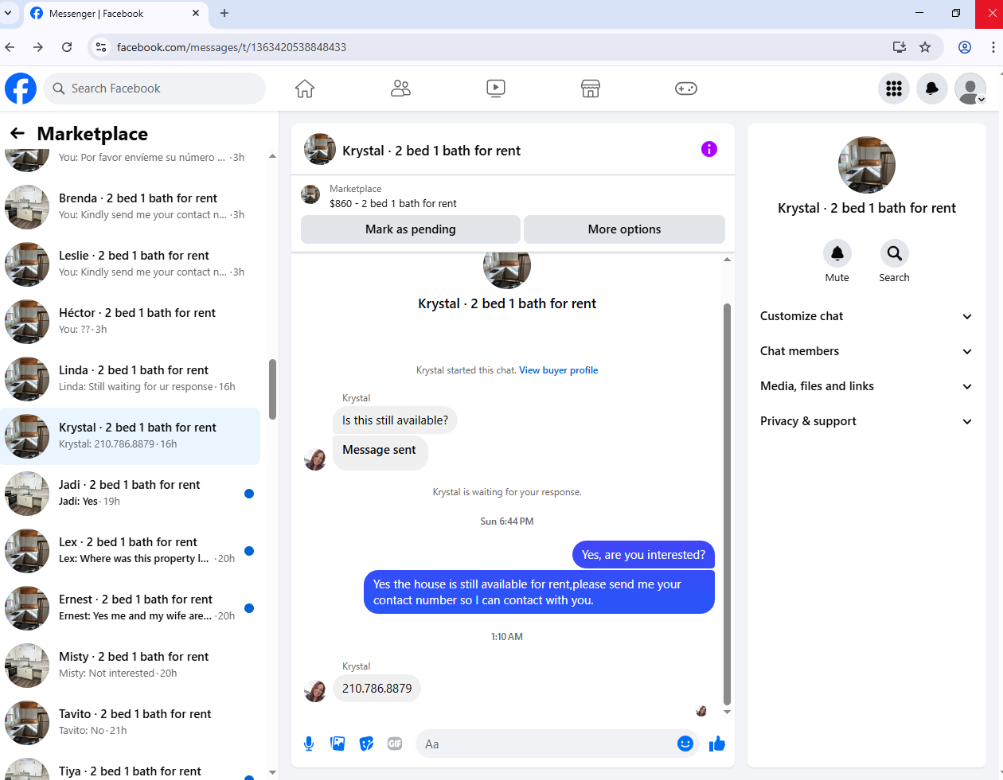Open the tab search dropdown arrow
Viewport: 1003px width, 780px height.
pos(8,13)
